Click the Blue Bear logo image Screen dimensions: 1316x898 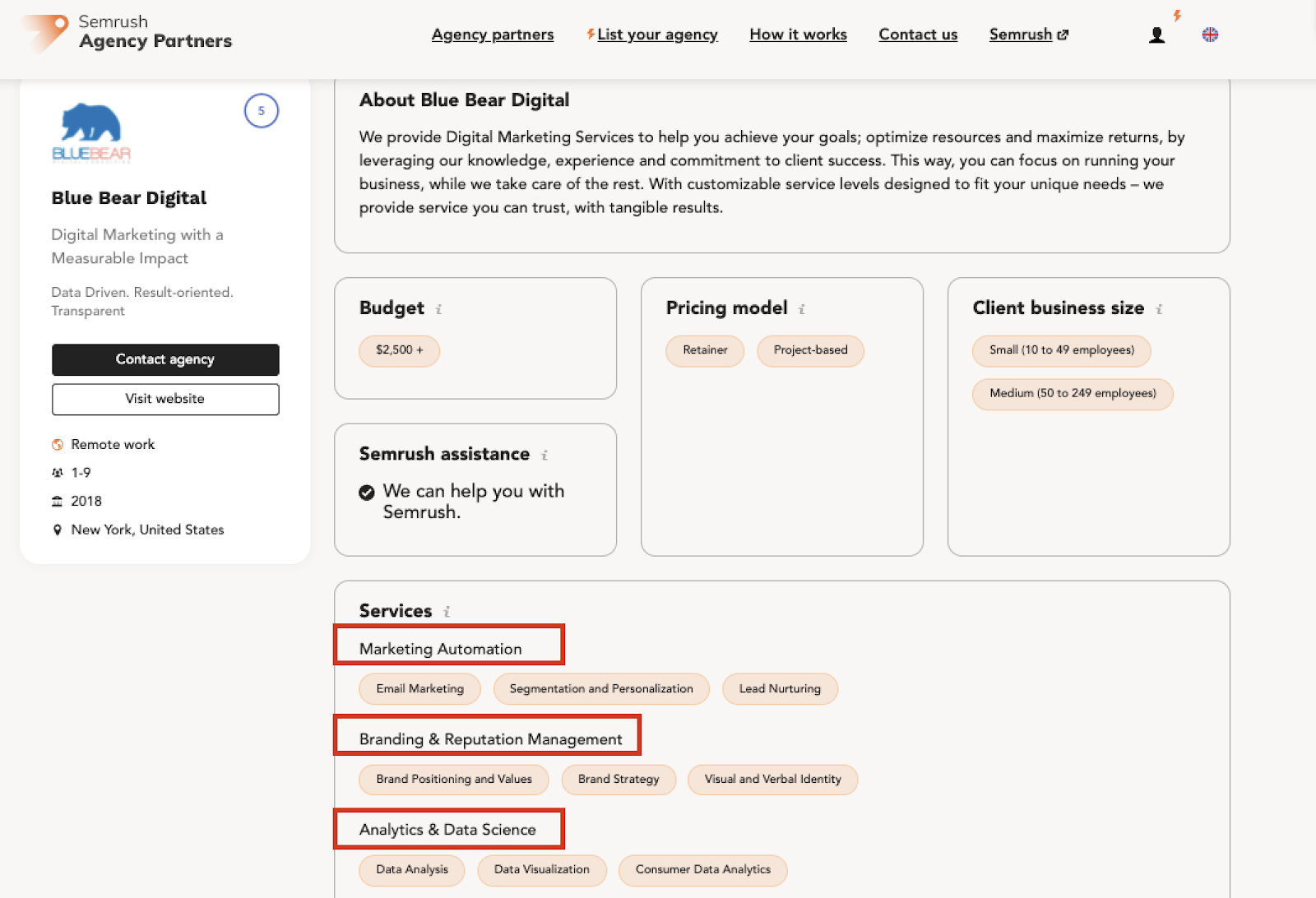click(91, 132)
